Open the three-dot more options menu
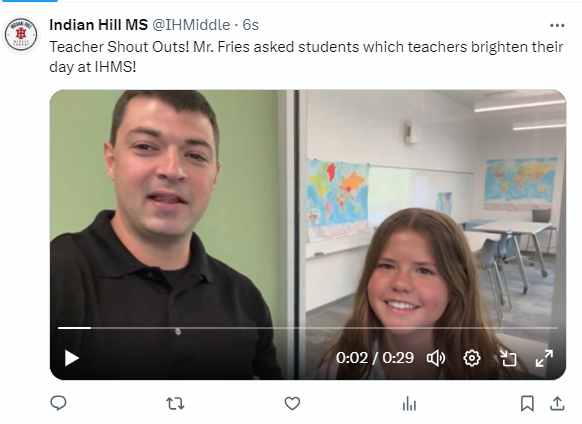 coord(557,25)
